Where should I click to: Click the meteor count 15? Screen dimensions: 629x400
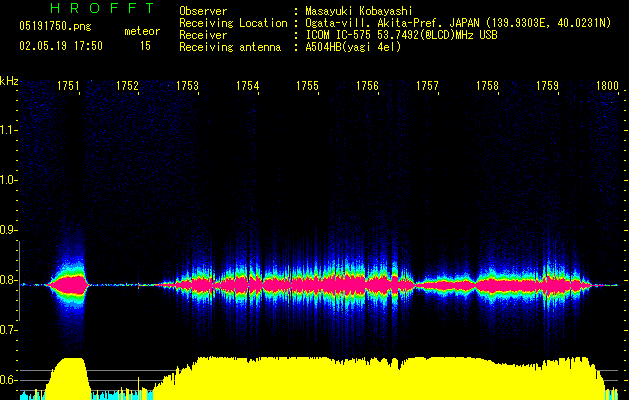pos(145,46)
